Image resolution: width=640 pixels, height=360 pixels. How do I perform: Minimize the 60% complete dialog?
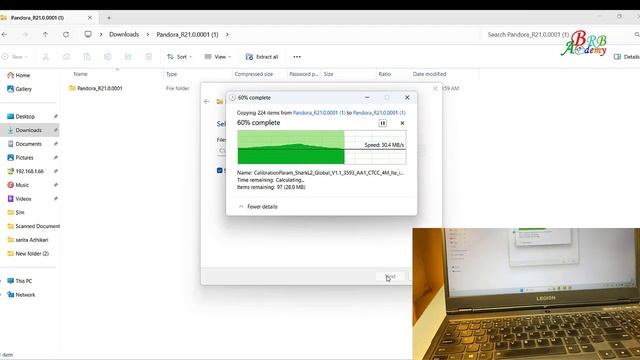(367, 98)
